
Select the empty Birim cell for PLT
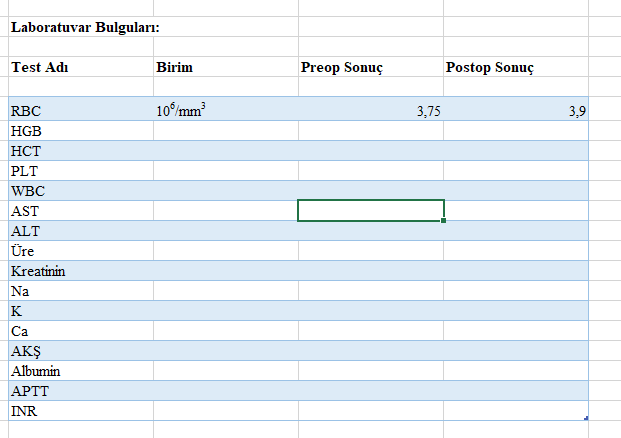point(226,171)
